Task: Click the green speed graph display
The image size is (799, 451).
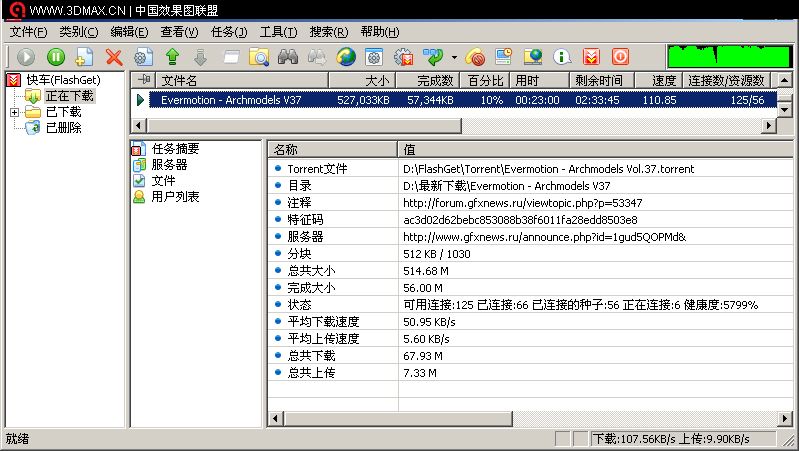Action: [x=729, y=57]
